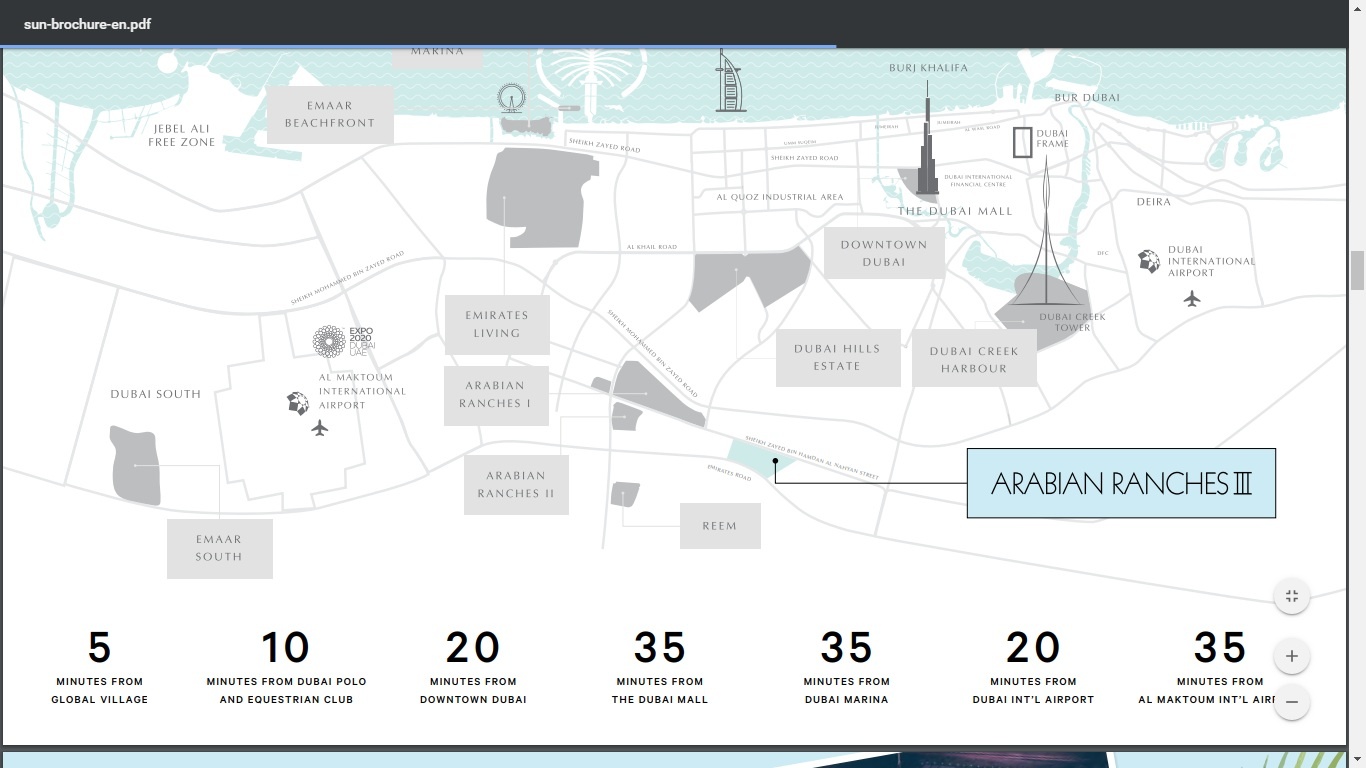Click 10 minutes from Dubai Polo text
Viewport: 1366px width, 768px height.
[x=287, y=667]
